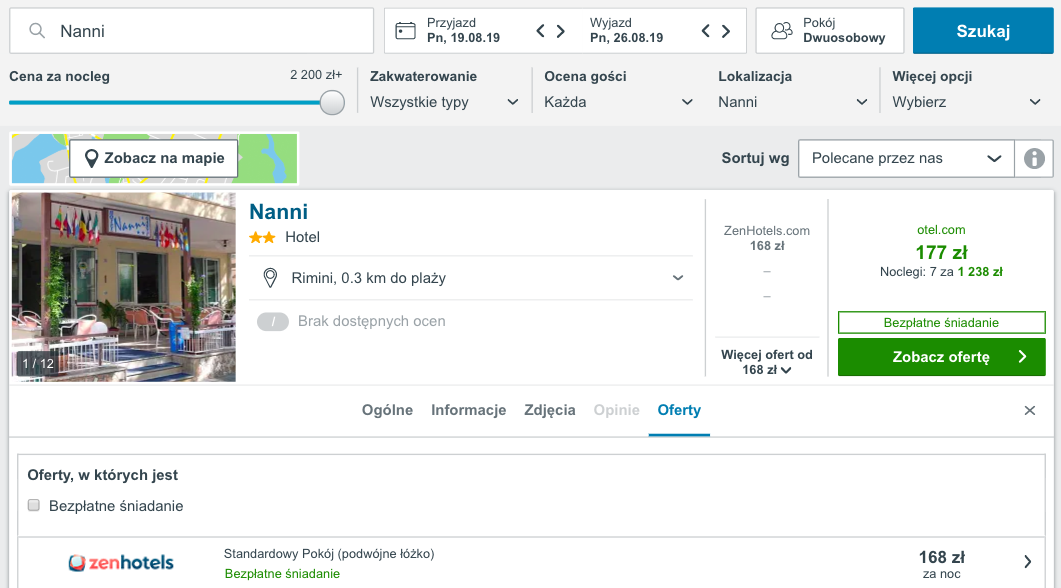Open the Ocena gości dropdown
This screenshot has width=1061, height=588.
(618, 102)
